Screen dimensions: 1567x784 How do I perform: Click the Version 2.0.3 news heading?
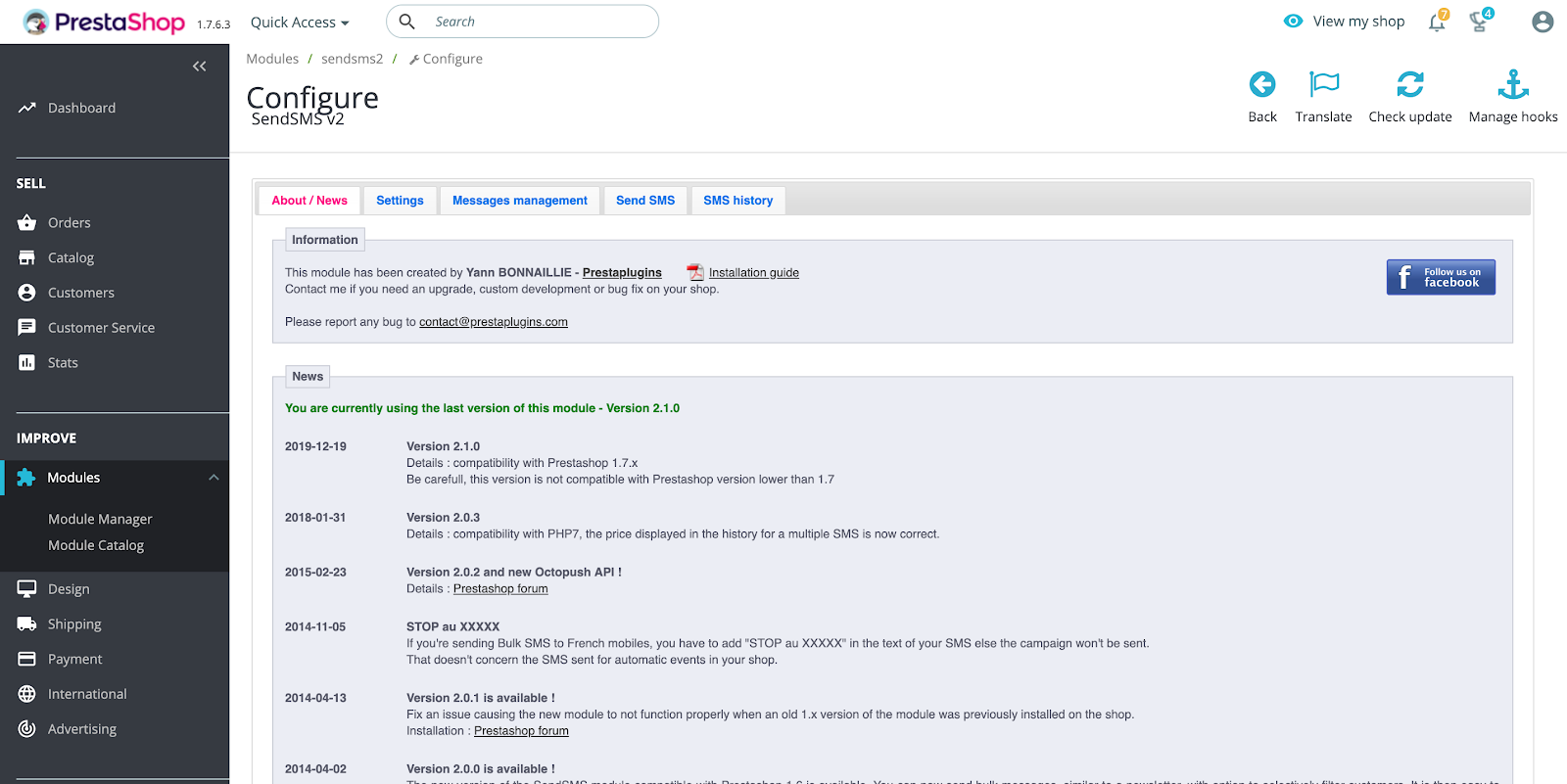(444, 518)
